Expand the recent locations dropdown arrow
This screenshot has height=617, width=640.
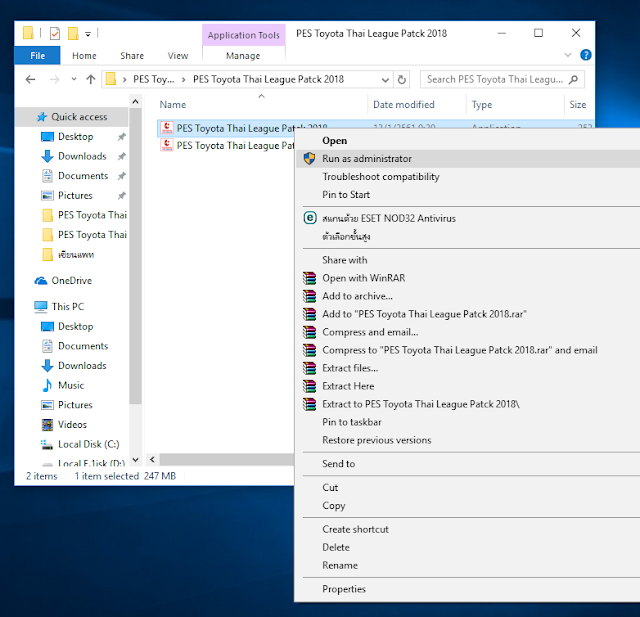point(73,79)
